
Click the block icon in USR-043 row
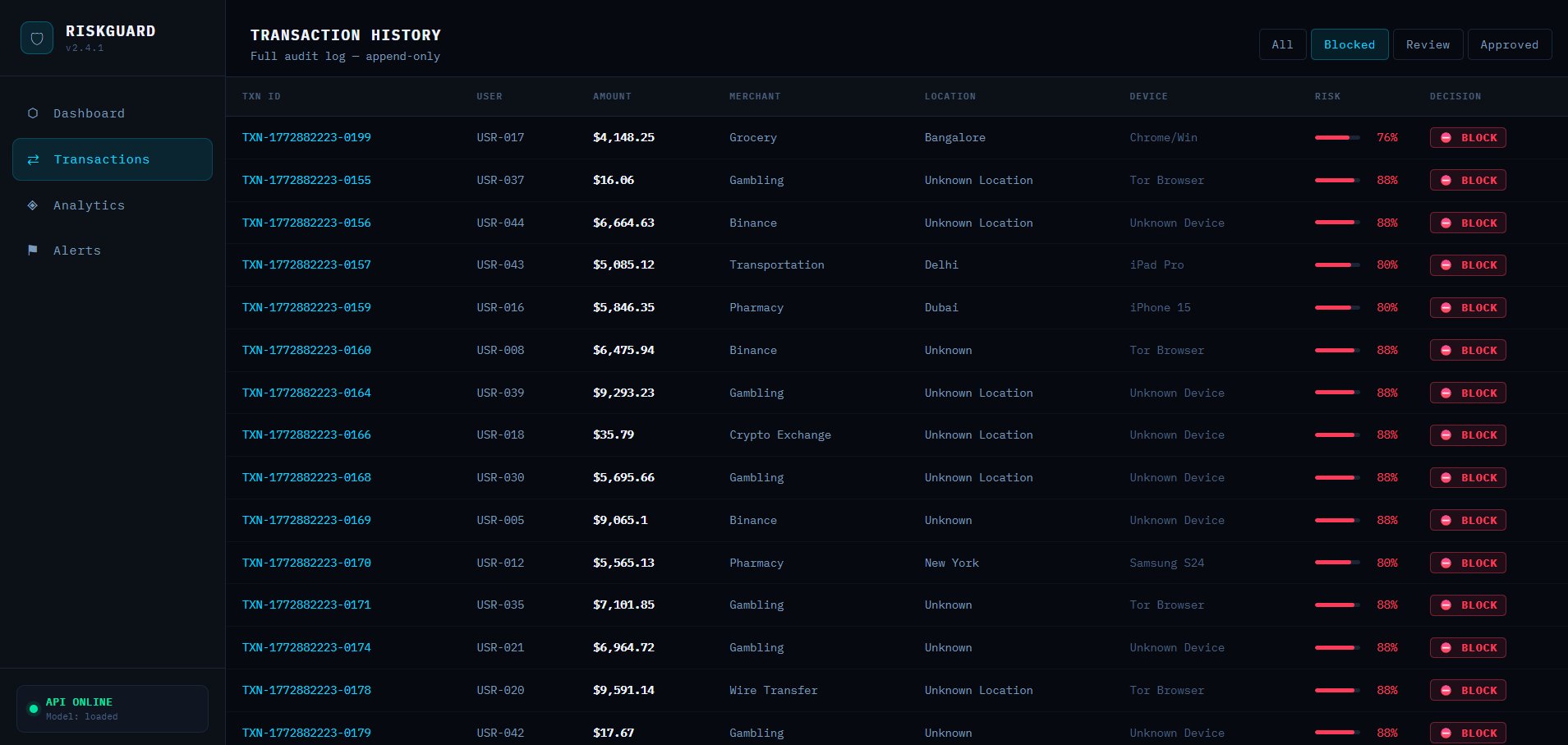(1446, 265)
